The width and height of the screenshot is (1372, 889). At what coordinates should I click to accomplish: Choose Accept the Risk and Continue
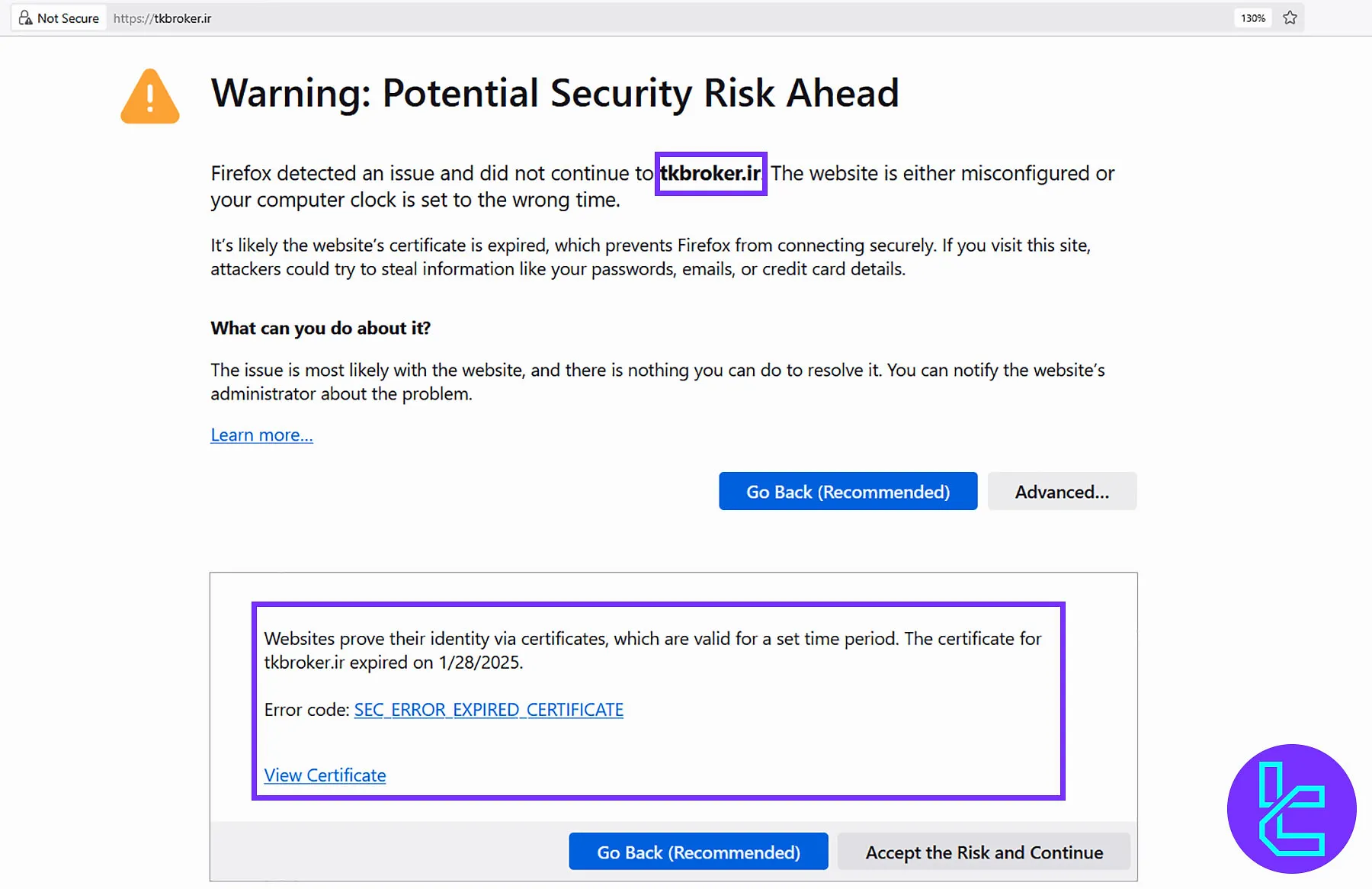click(x=984, y=852)
